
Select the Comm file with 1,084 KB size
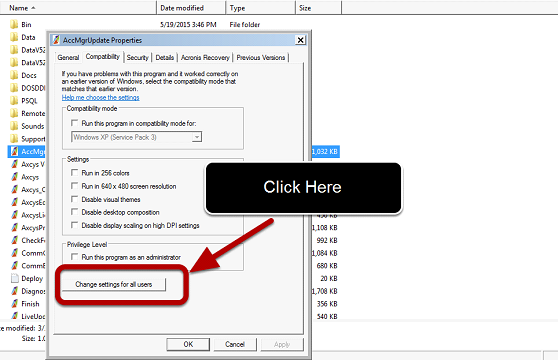click(28, 253)
